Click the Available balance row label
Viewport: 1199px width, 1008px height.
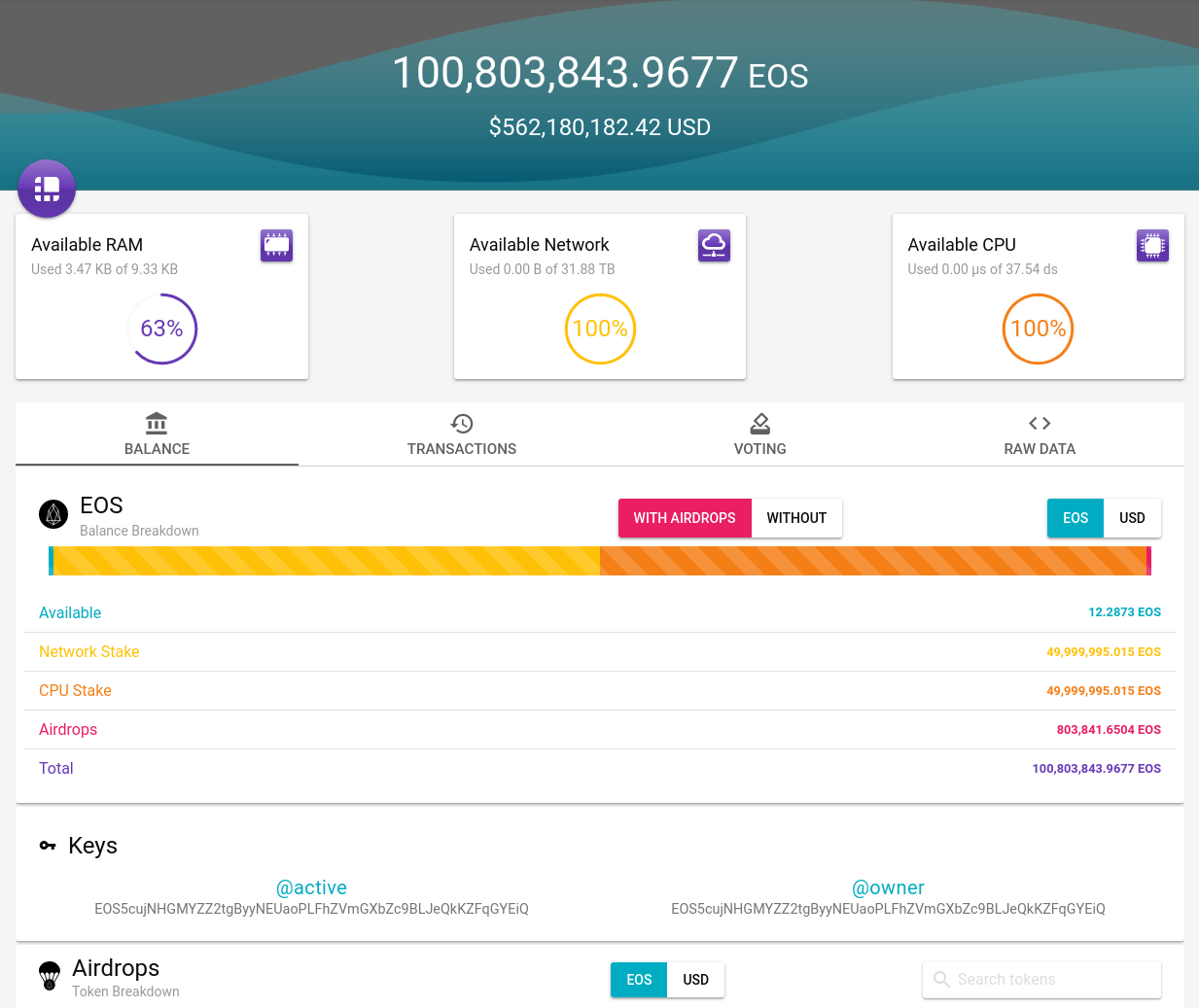click(x=70, y=612)
